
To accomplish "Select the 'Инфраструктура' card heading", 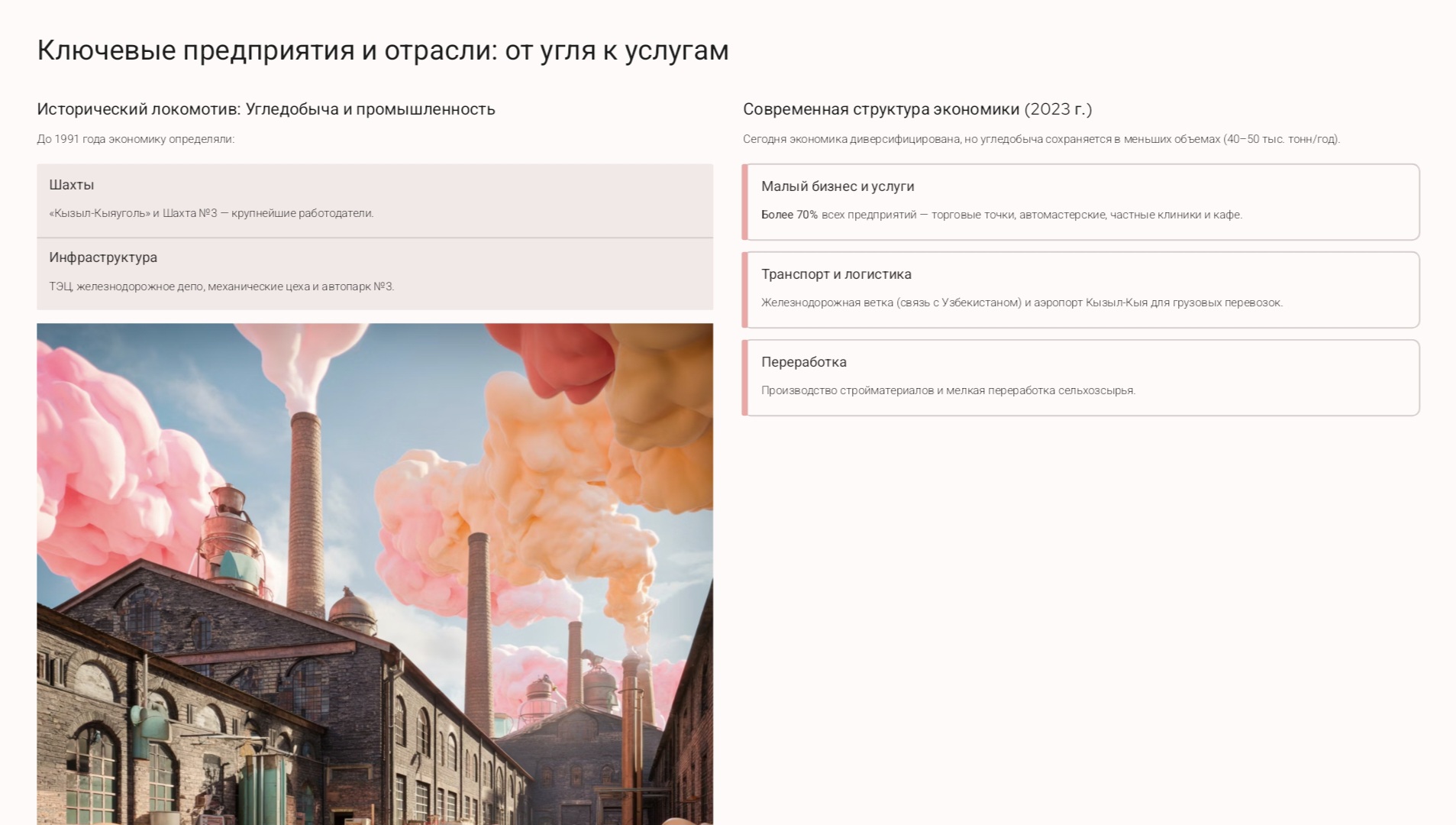I will [x=103, y=257].
